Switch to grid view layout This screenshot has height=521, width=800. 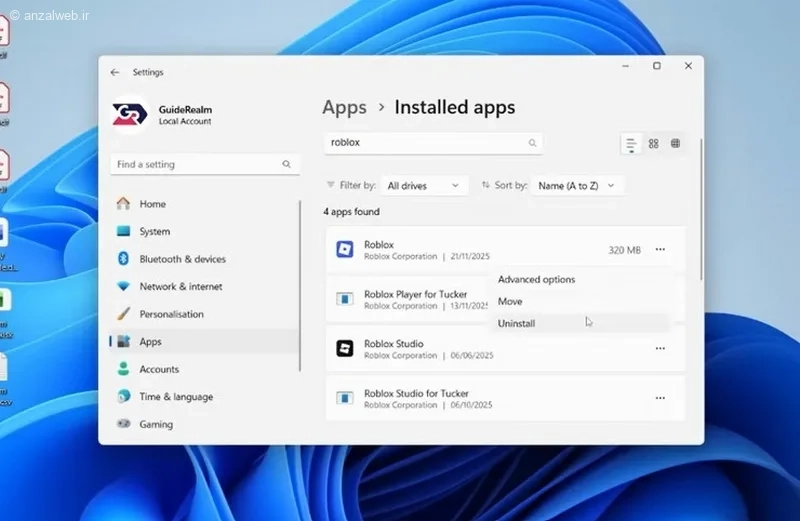click(654, 143)
